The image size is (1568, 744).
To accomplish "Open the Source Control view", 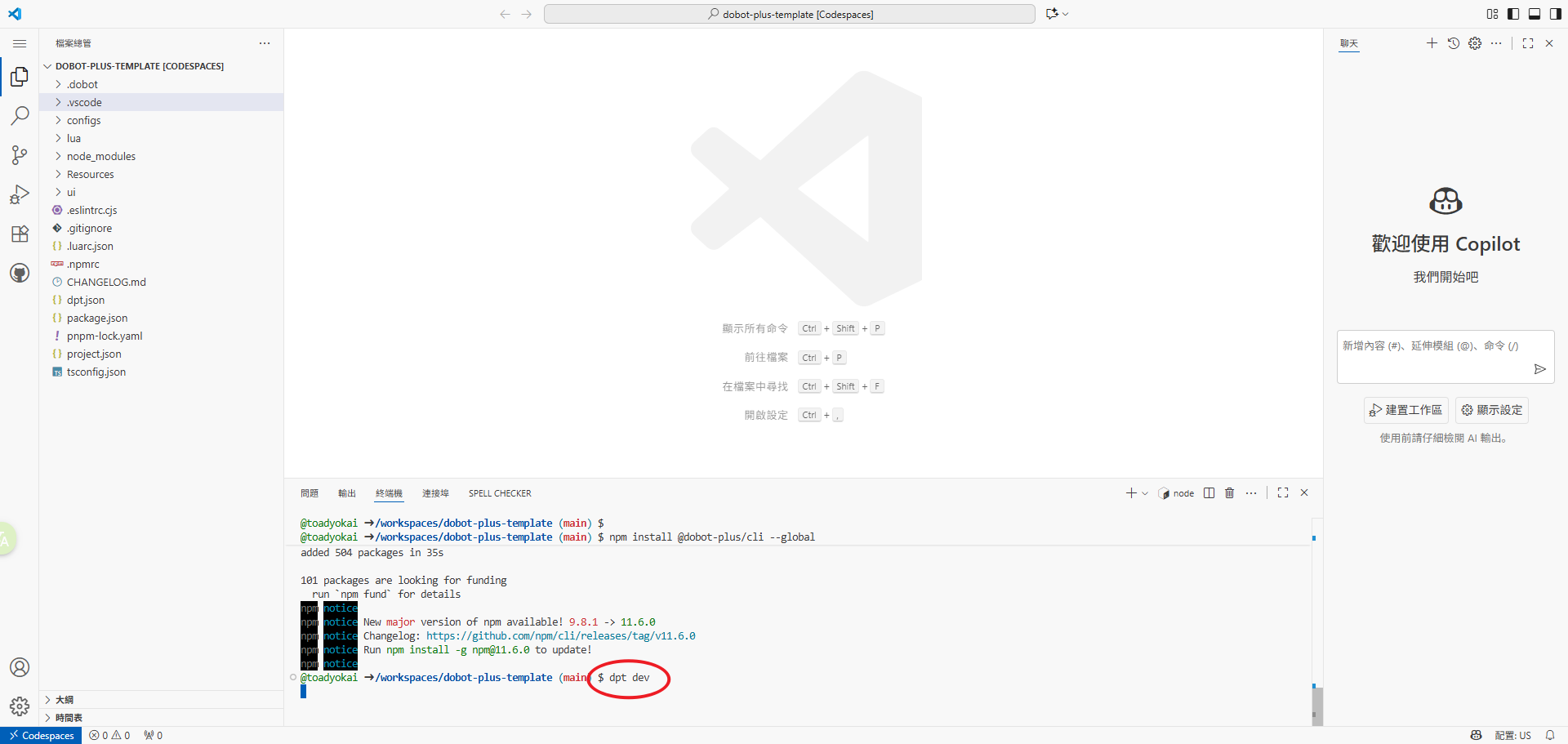I will [20, 155].
